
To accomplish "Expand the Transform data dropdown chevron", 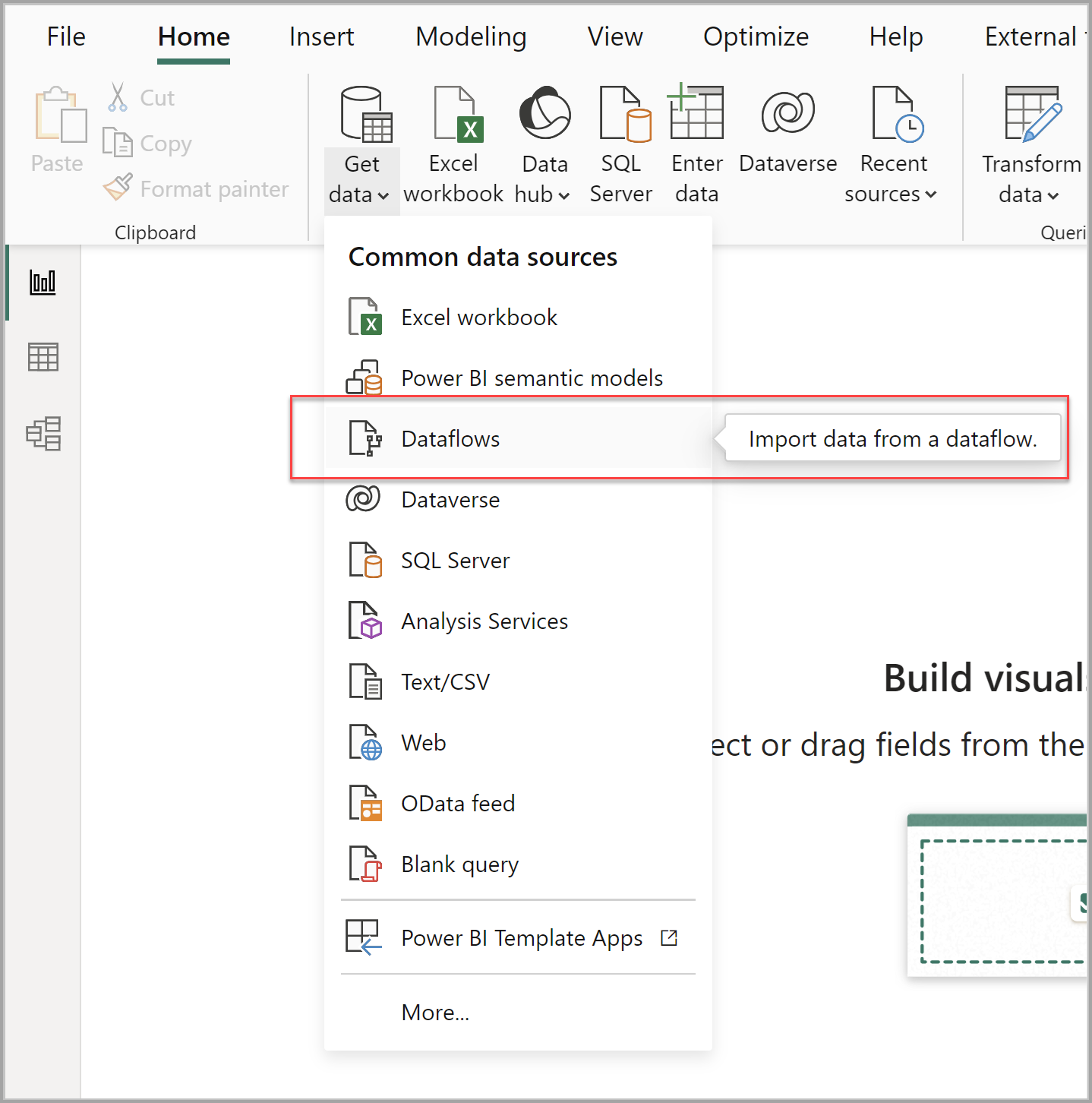I will pos(1053,194).
